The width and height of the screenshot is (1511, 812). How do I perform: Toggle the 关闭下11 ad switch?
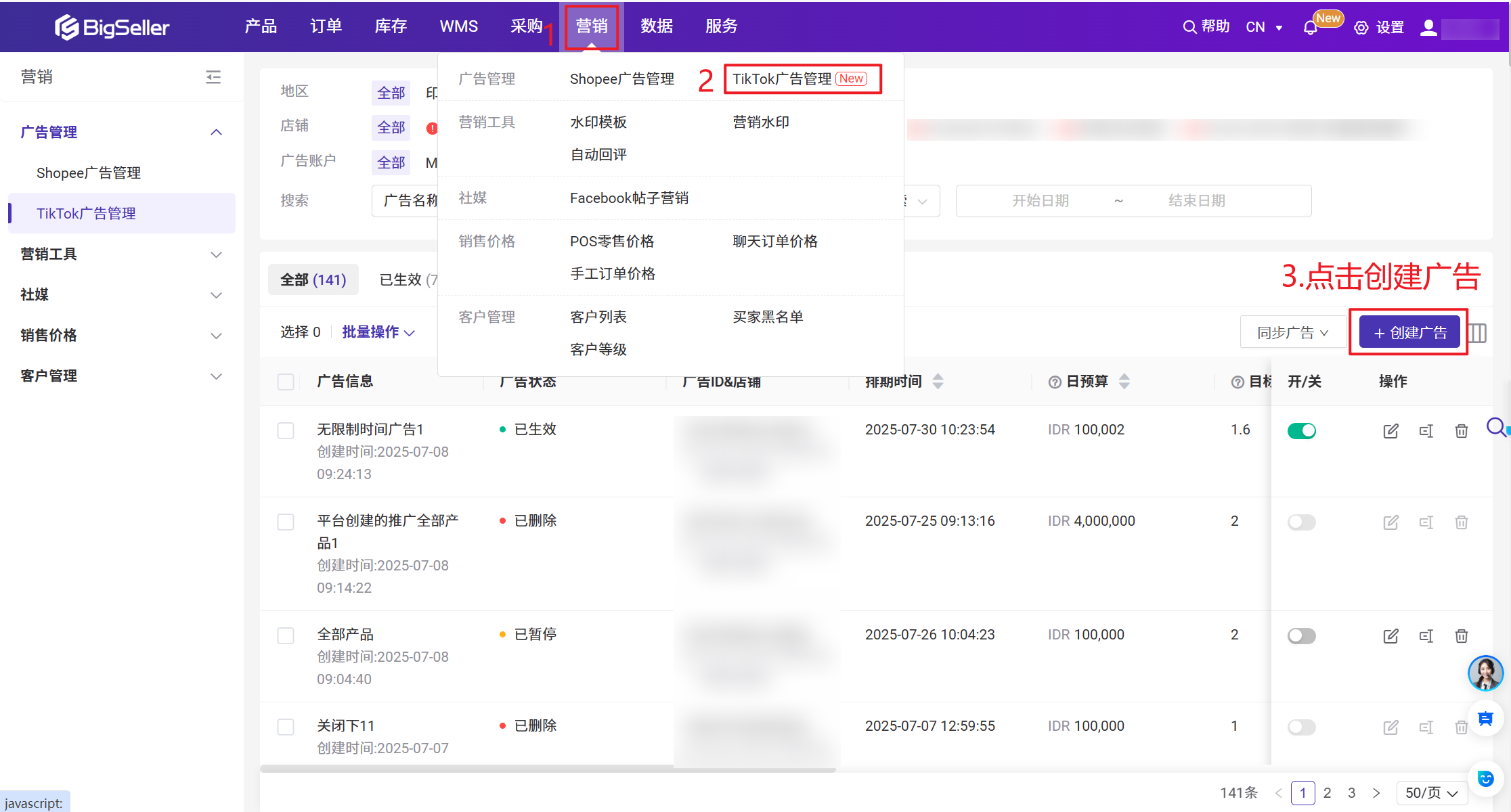pos(1301,727)
